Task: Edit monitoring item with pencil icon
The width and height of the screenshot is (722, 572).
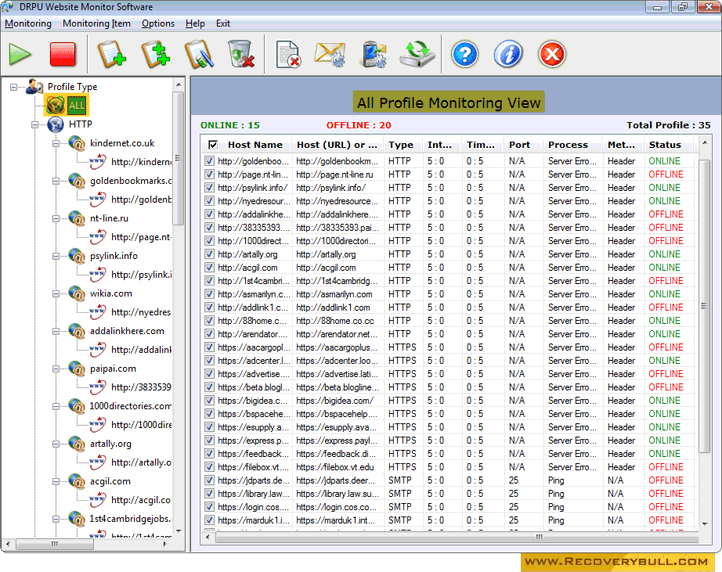Action: pos(199,54)
